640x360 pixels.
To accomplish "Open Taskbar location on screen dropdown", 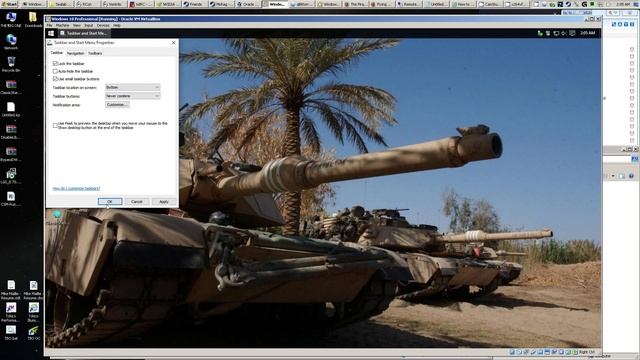I will tap(133, 87).
